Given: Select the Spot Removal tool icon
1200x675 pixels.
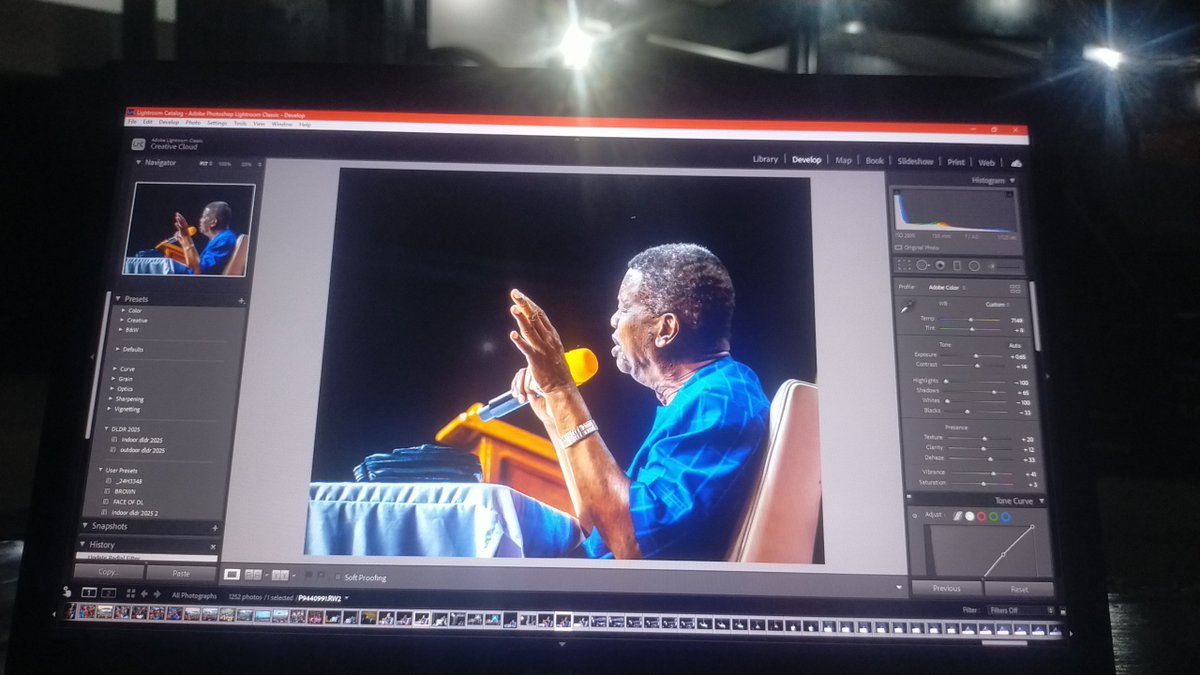Looking at the screenshot, I should click(x=922, y=265).
